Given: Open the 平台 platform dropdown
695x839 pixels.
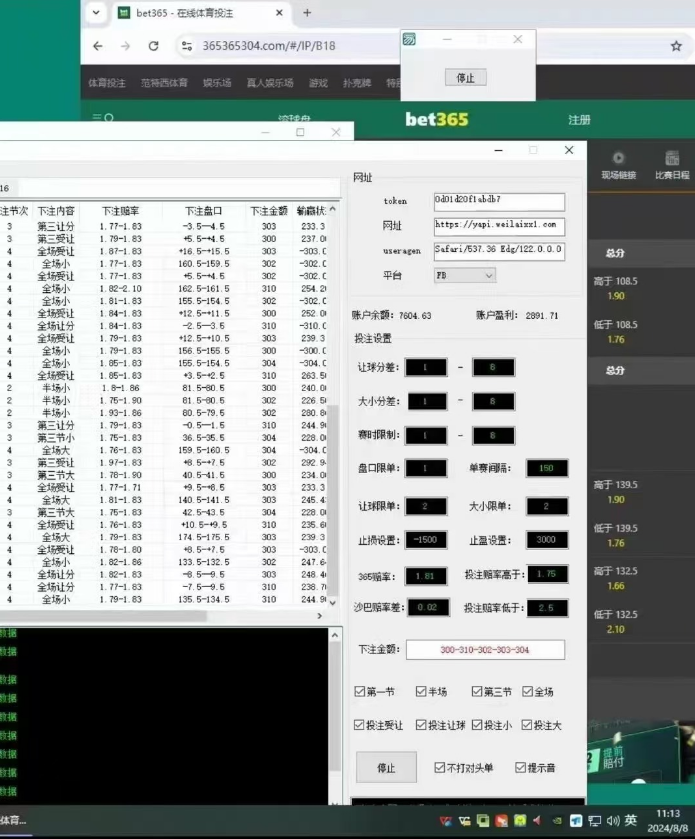Looking at the screenshot, I should pyautogui.click(x=464, y=274).
